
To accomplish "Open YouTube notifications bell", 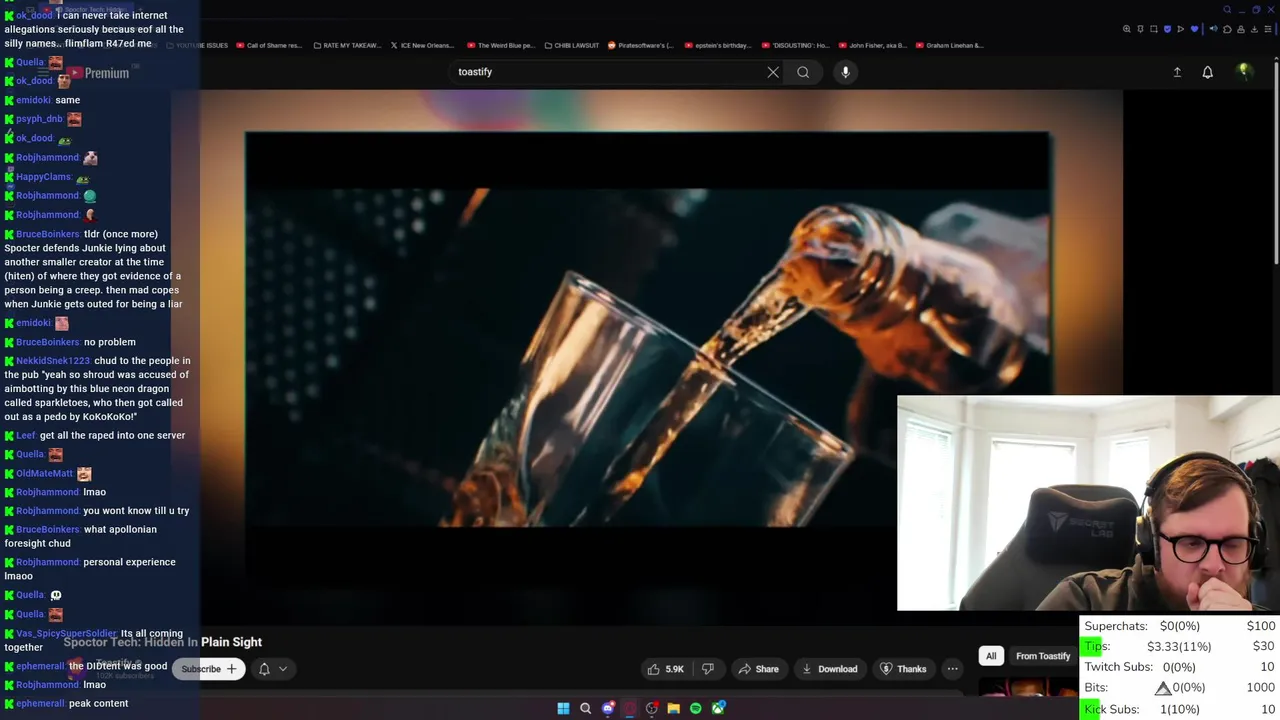I will click(x=1207, y=72).
